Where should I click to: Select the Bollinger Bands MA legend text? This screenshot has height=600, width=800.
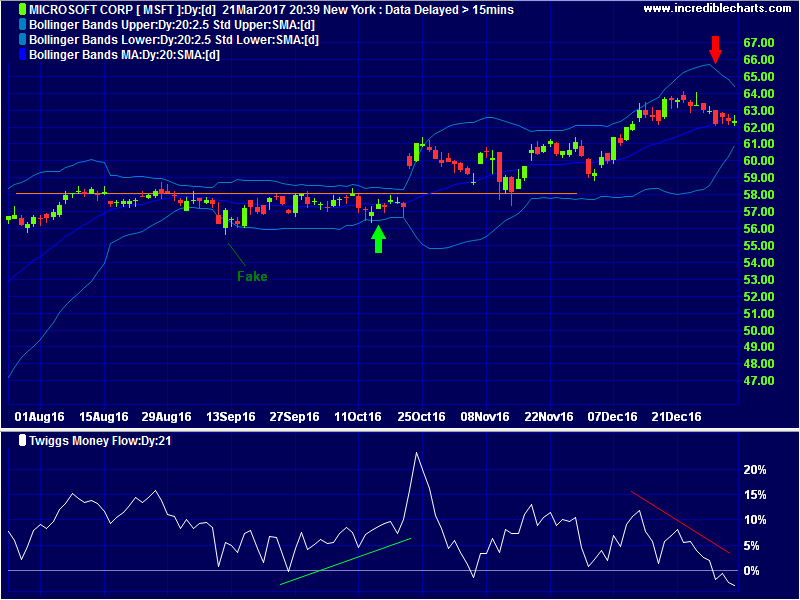pos(124,55)
